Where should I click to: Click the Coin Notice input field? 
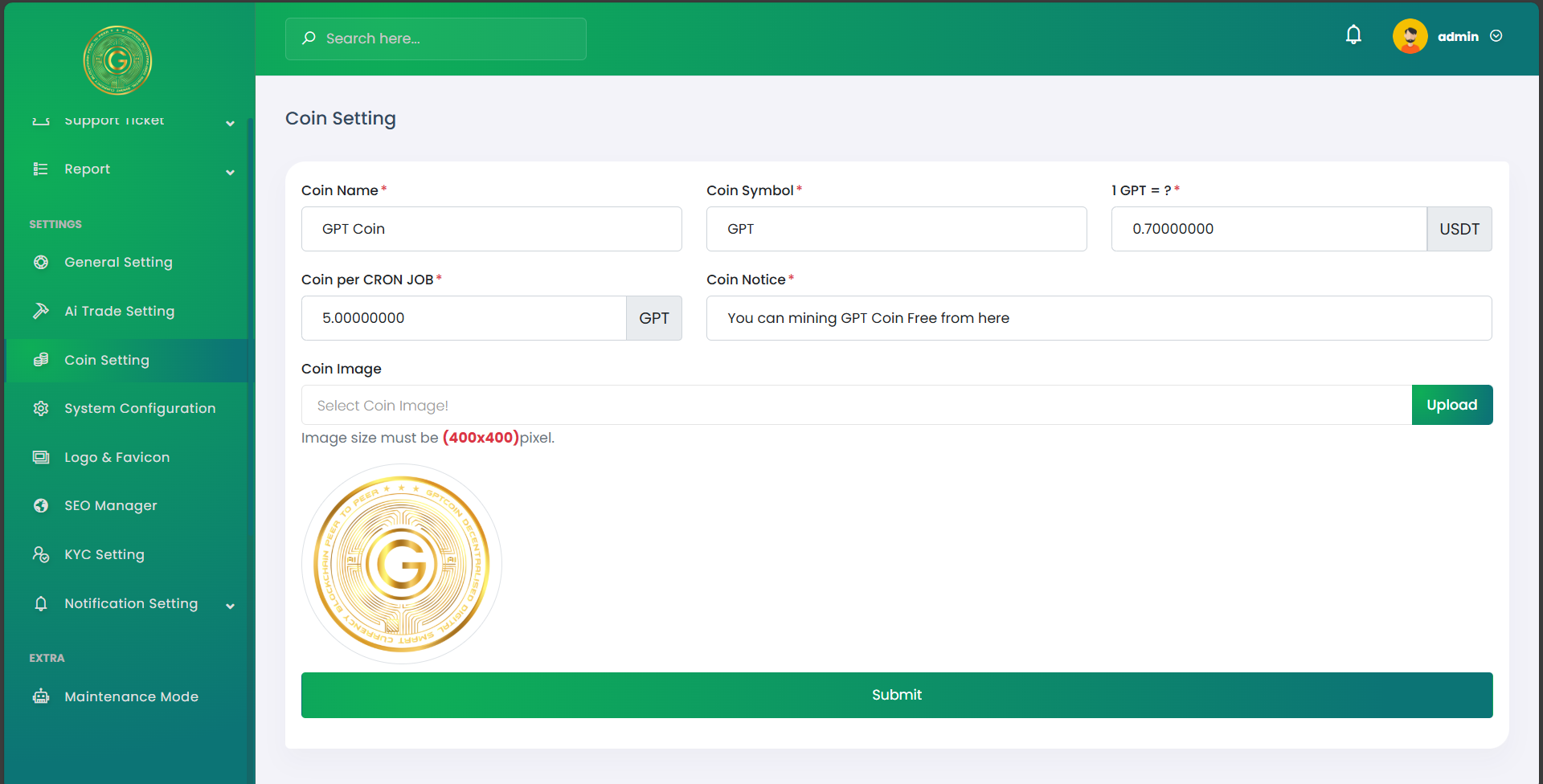tap(1099, 318)
